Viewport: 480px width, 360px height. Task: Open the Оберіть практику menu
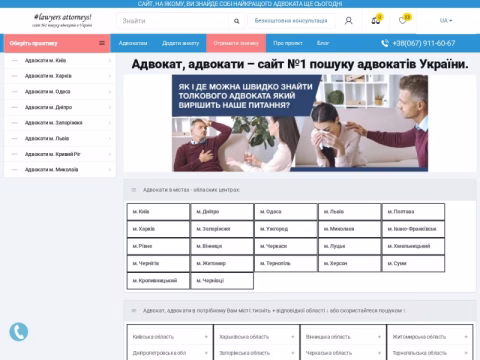point(57,43)
